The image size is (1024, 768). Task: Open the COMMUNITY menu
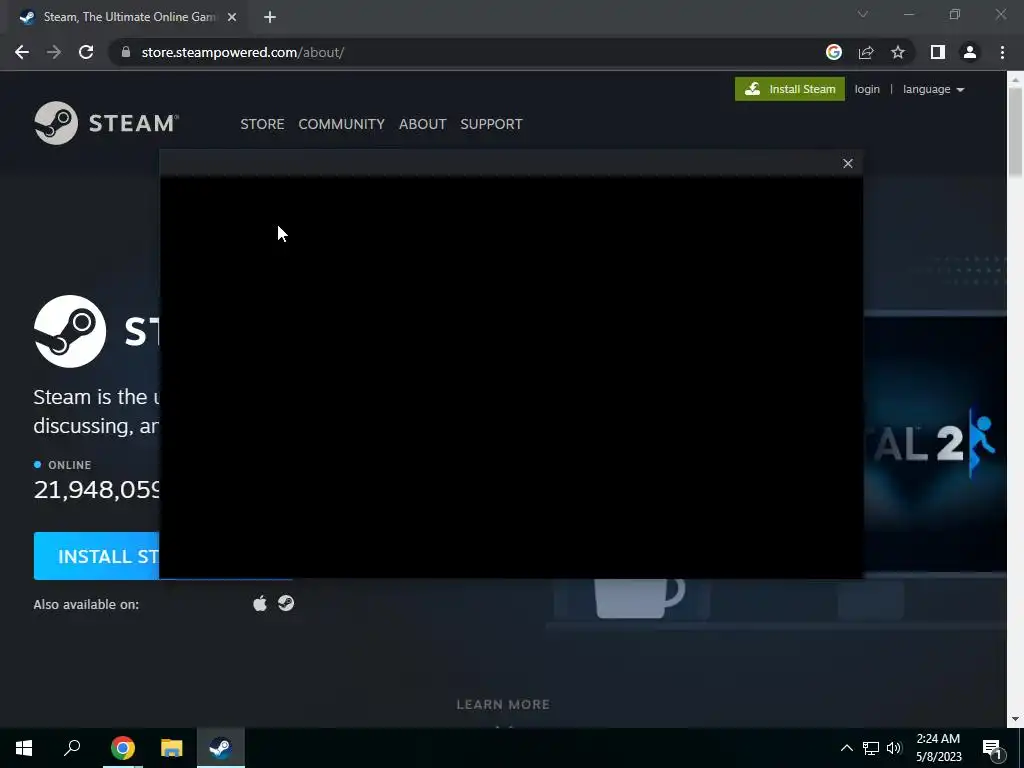coord(342,124)
